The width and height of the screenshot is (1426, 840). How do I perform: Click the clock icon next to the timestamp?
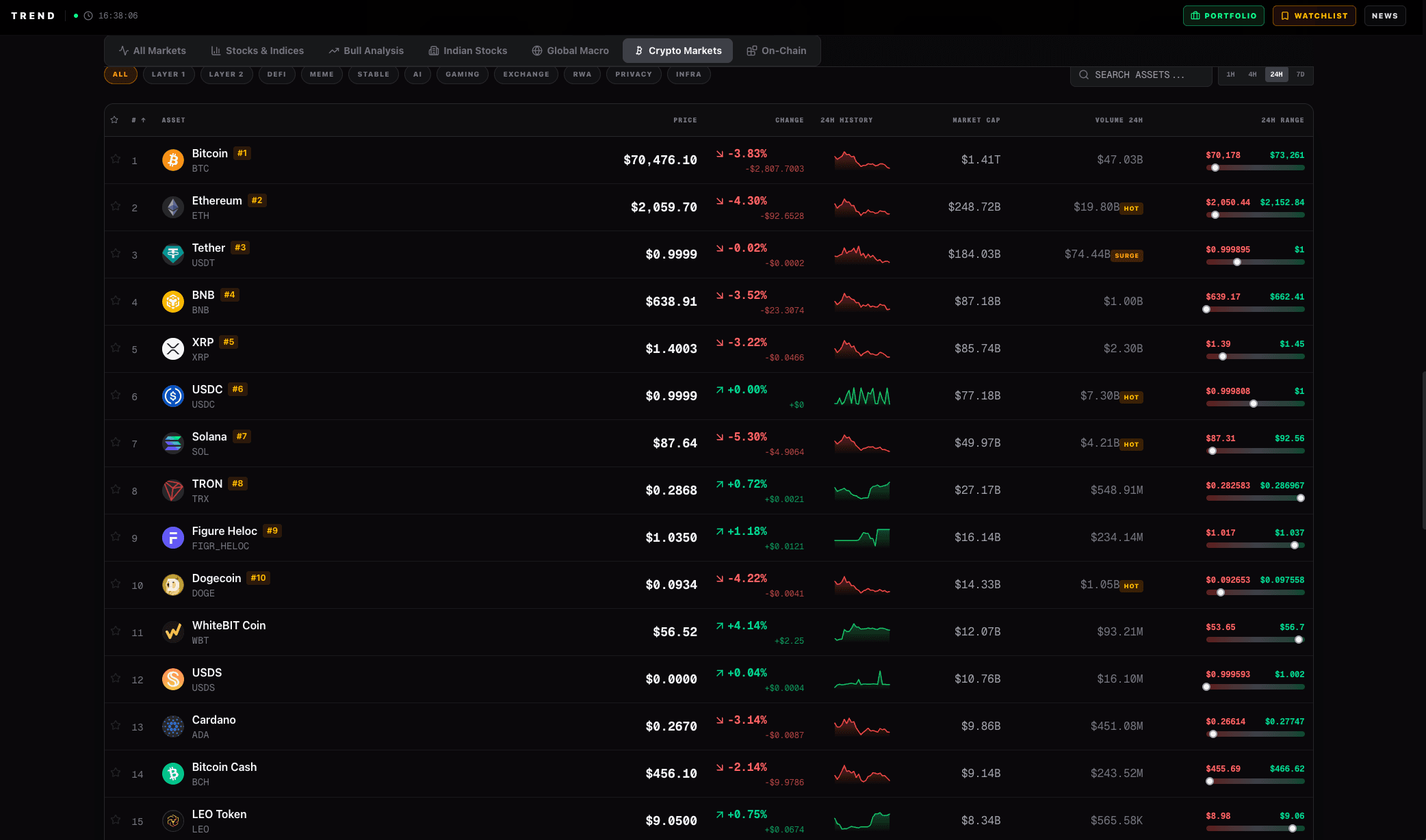87,15
